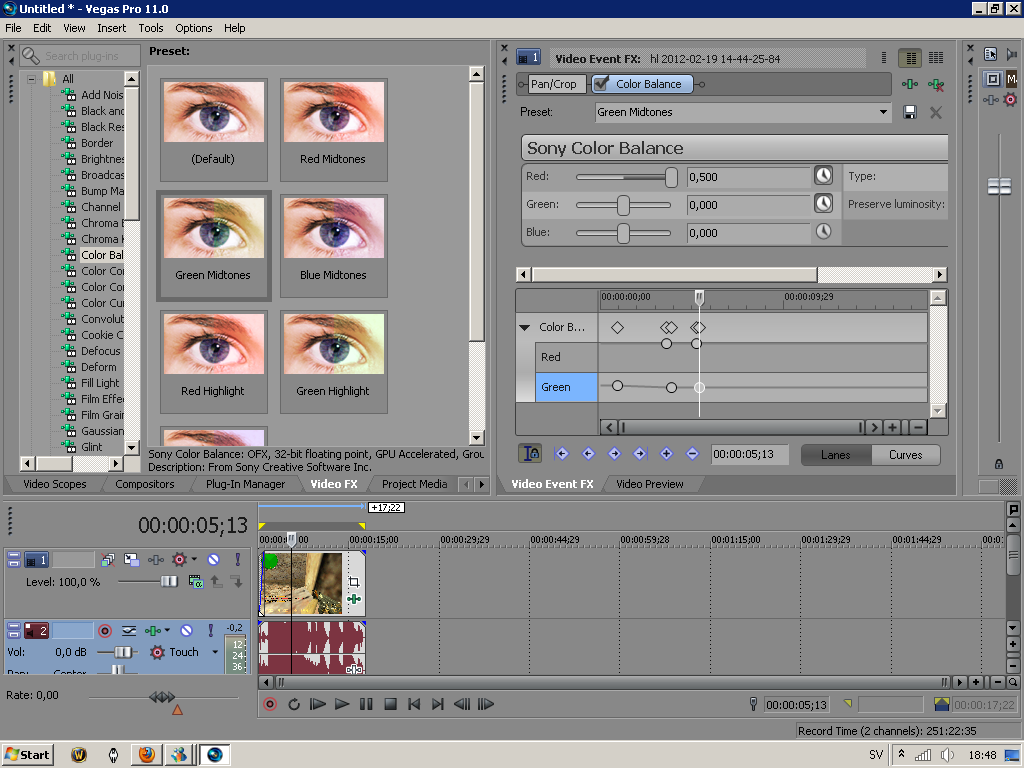The height and width of the screenshot is (768, 1024).
Task: Open the File menu
Action: pyautogui.click(x=13, y=28)
